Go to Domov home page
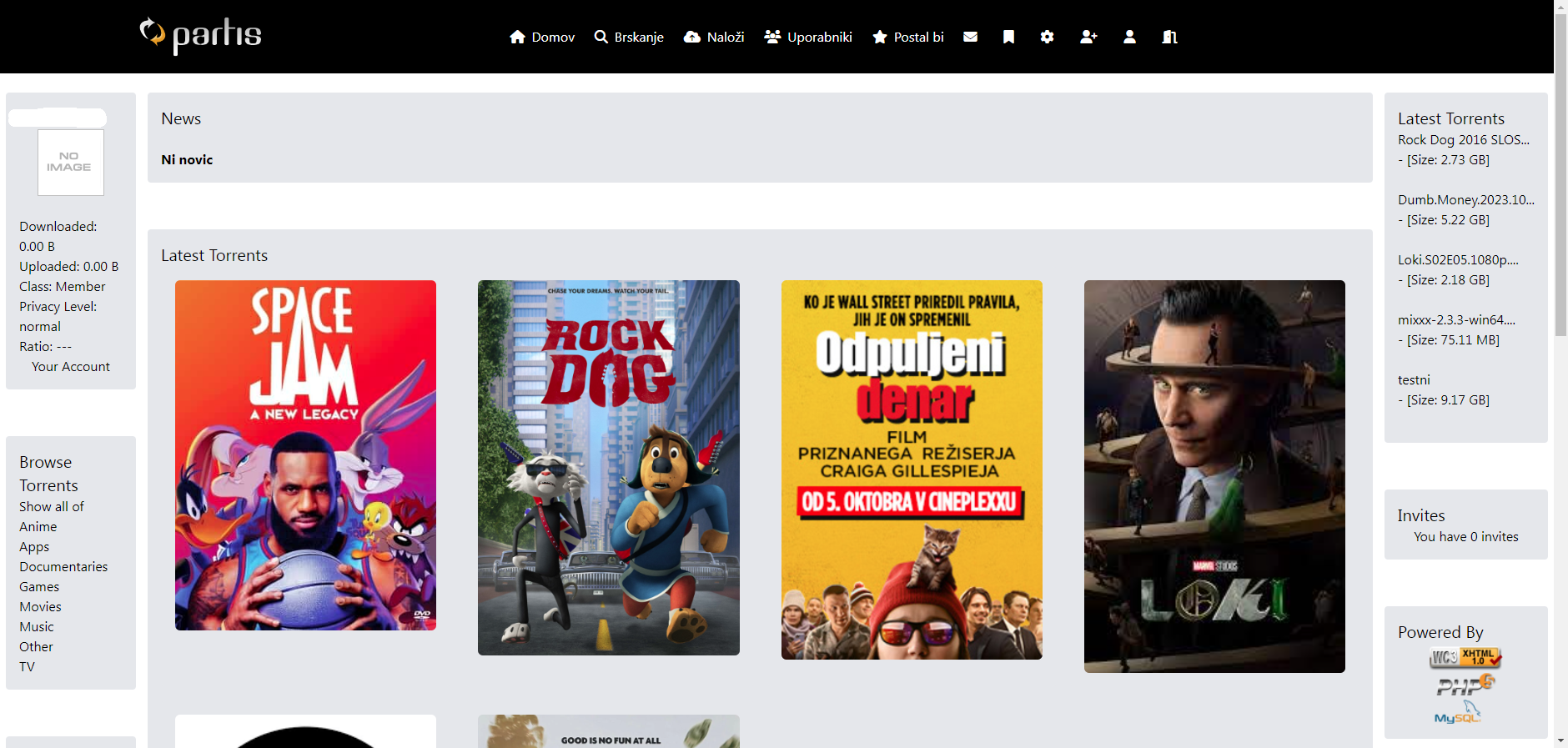 [542, 37]
